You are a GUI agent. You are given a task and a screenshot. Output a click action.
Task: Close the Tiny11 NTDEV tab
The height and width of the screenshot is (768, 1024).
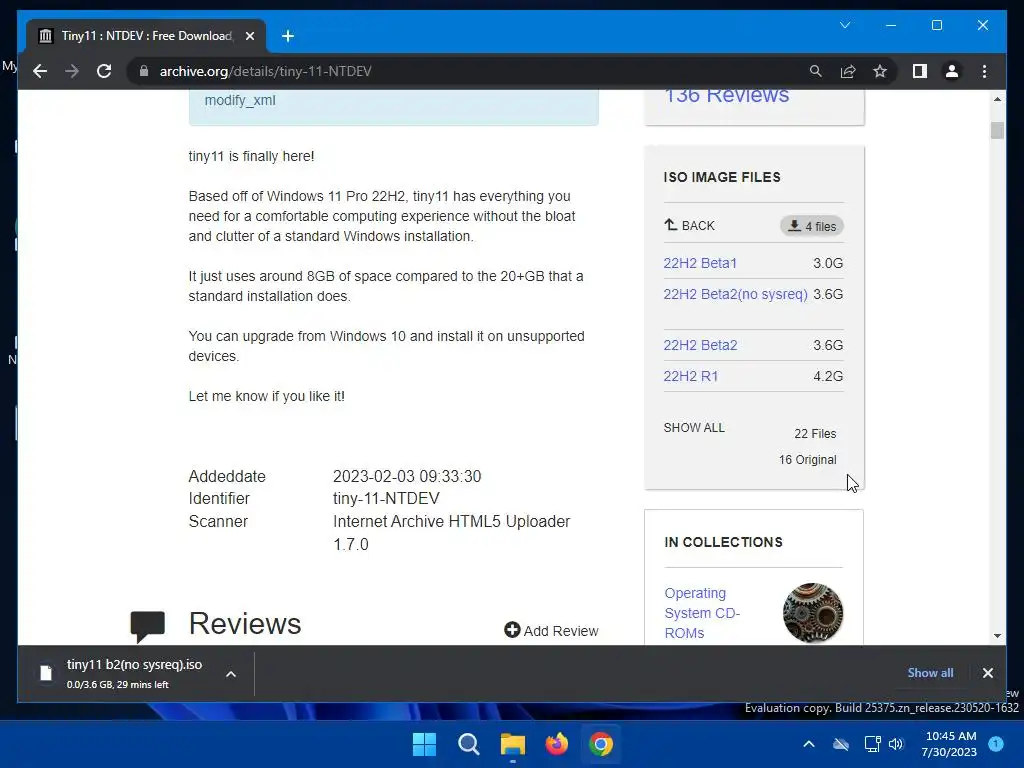pos(249,36)
